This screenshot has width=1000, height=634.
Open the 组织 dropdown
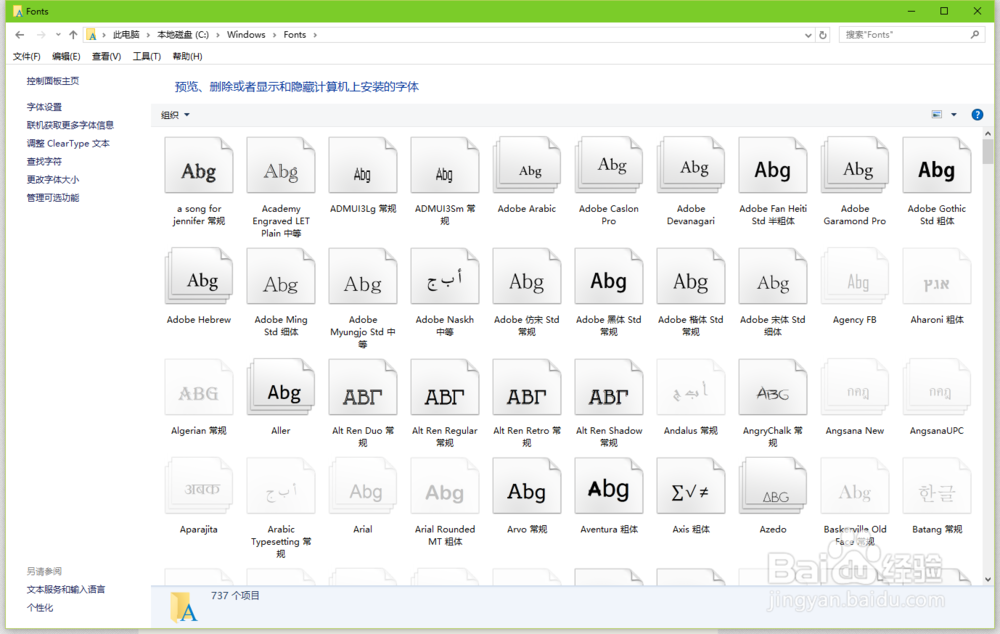tap(175, 115)
